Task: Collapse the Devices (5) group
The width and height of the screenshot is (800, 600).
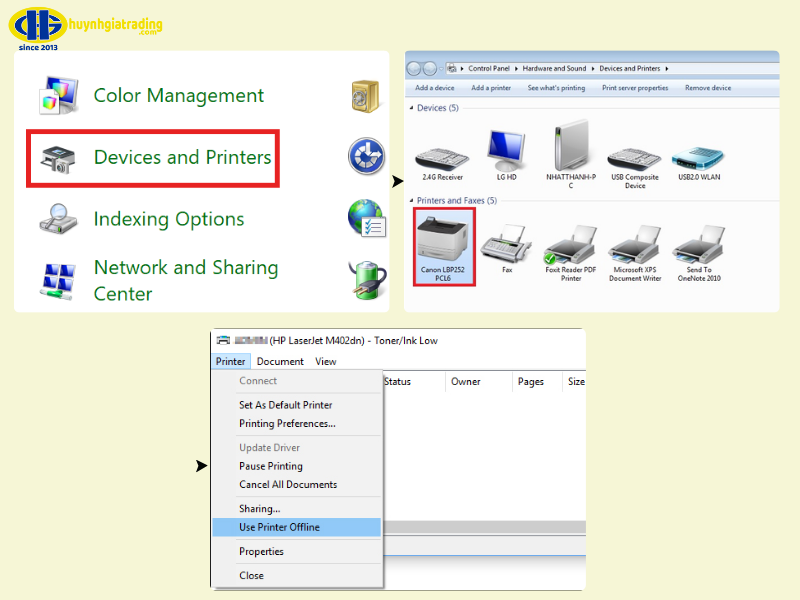Action: click(413, 108)
